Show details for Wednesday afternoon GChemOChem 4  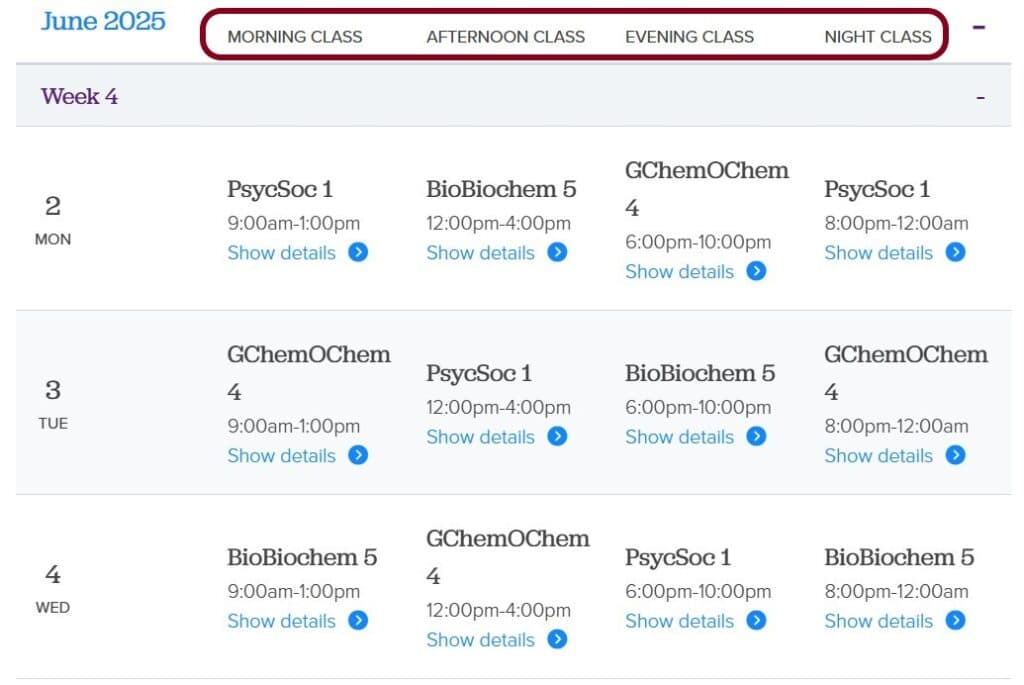pyautogui.click(x=480, y=639)
